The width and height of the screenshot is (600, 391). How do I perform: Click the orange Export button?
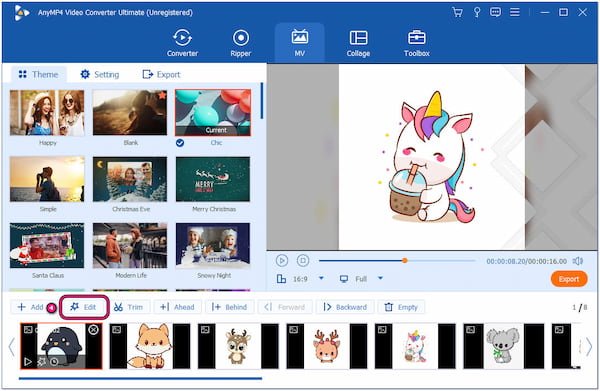click(x=569, y=279)
